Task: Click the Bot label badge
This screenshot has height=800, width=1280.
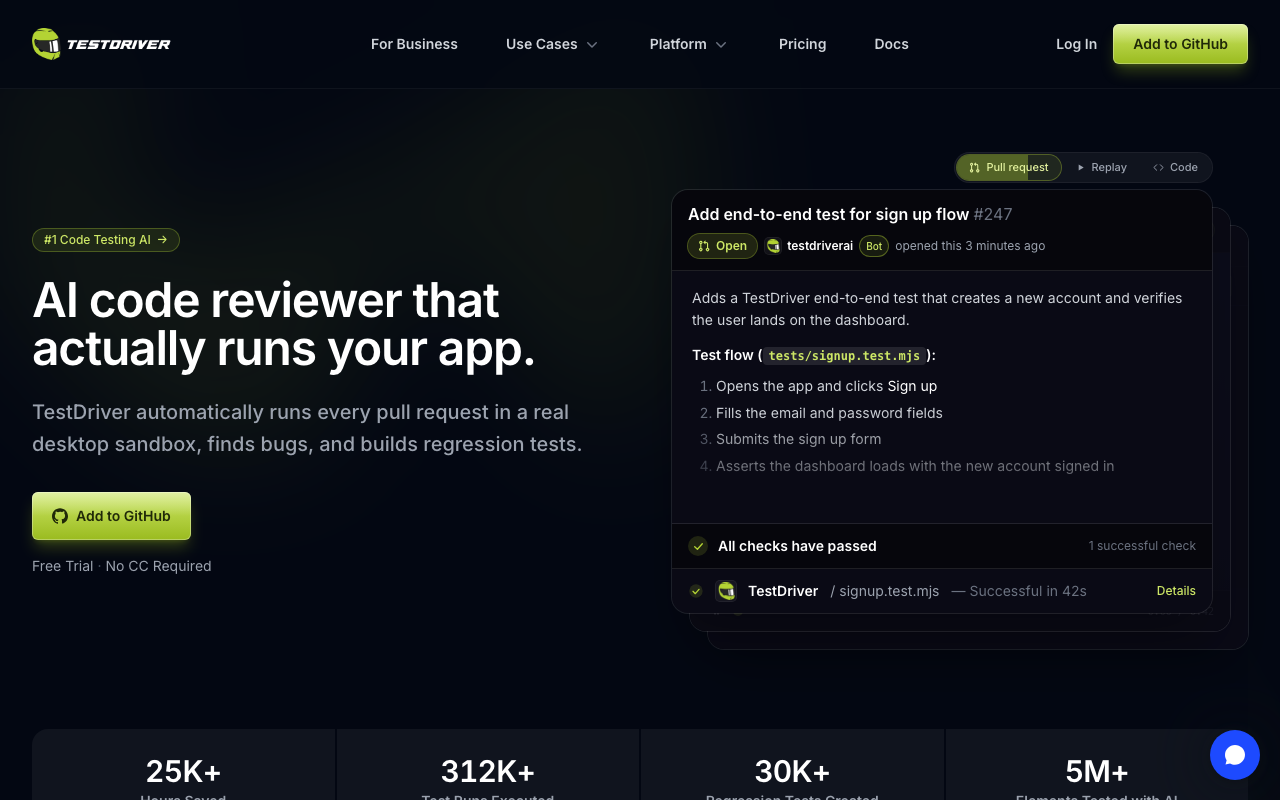Action: 874,246
